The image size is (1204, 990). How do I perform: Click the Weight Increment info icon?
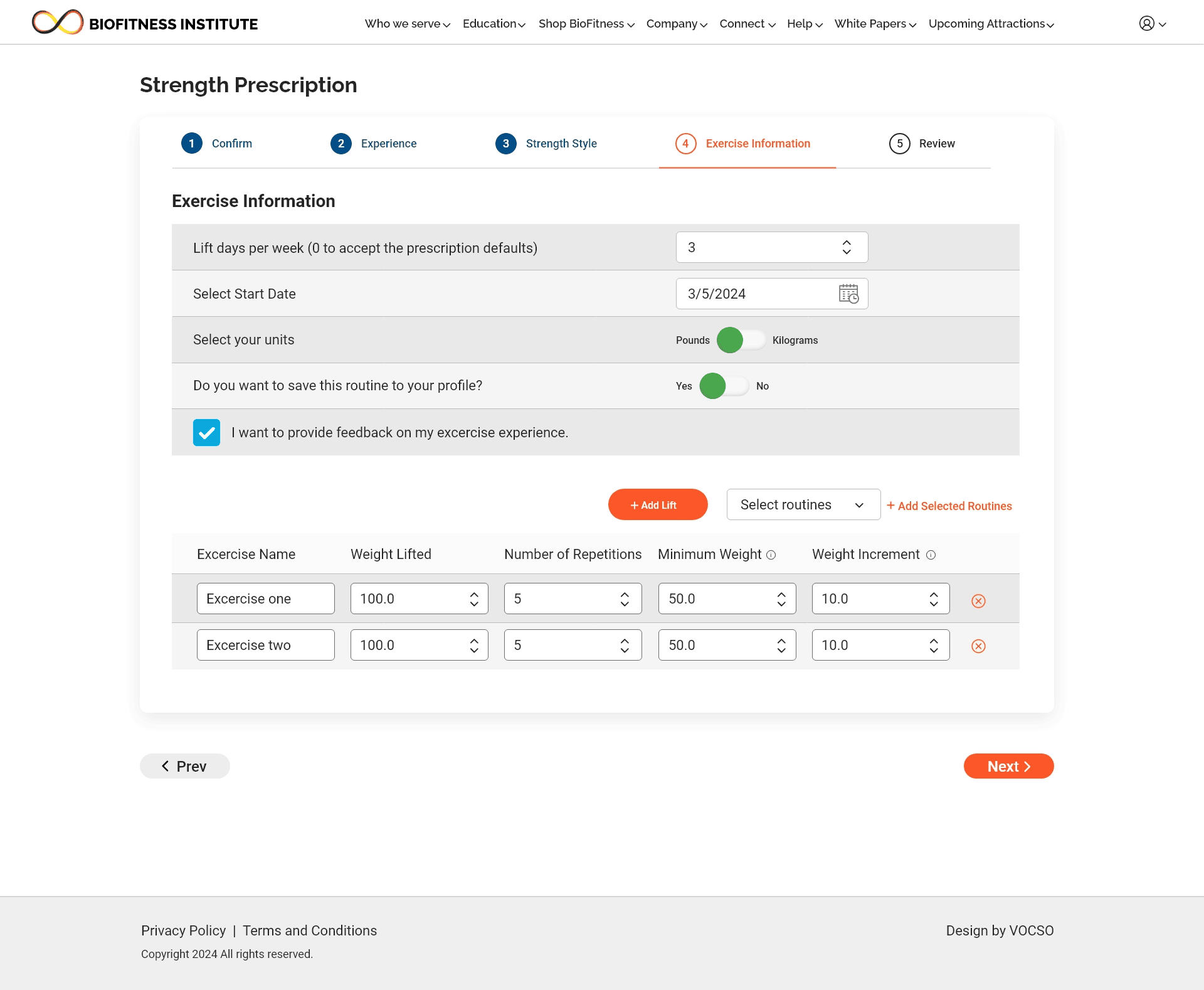point(931,555)
